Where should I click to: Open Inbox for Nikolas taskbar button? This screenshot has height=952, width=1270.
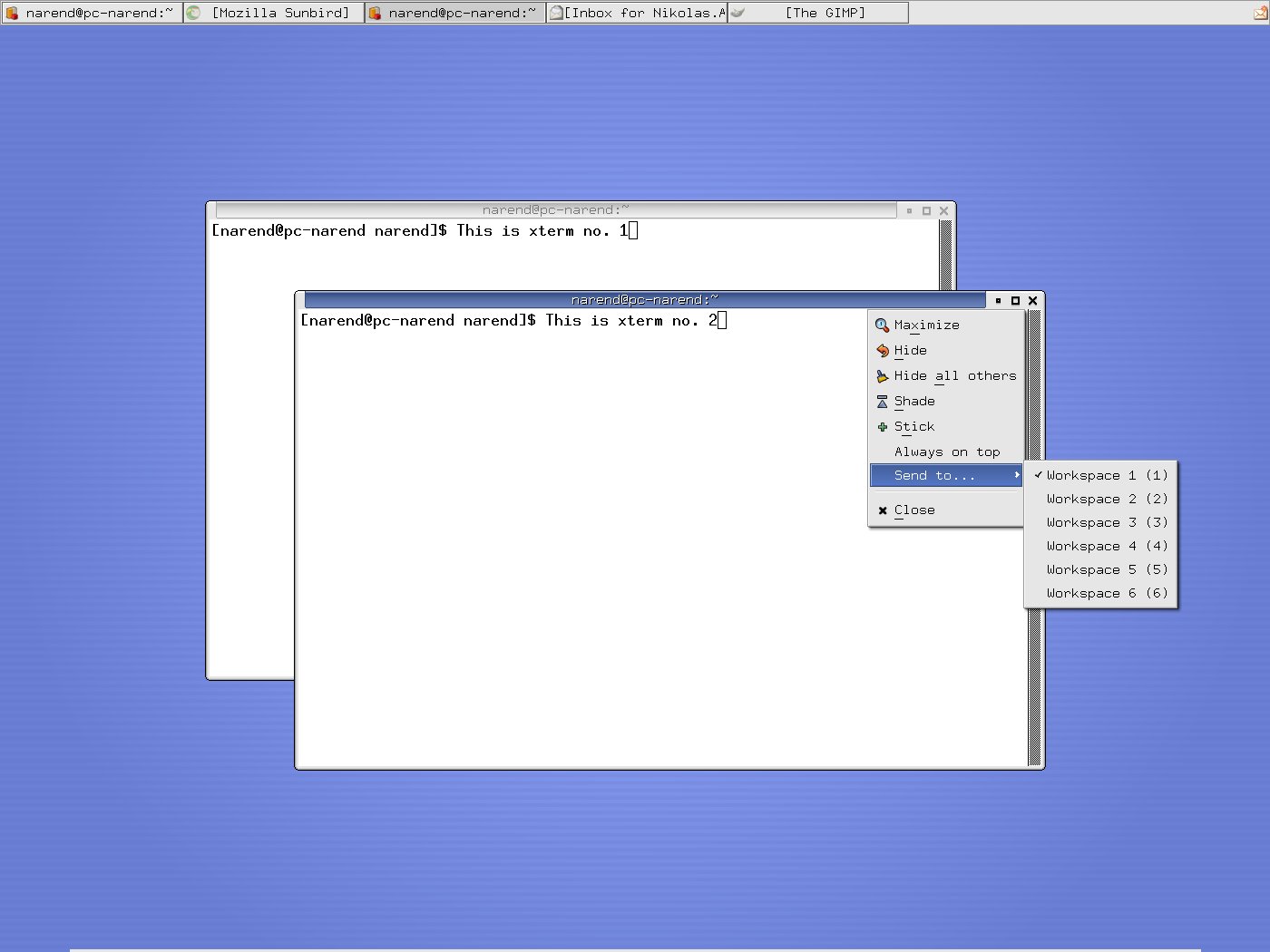tap(637, 13)
